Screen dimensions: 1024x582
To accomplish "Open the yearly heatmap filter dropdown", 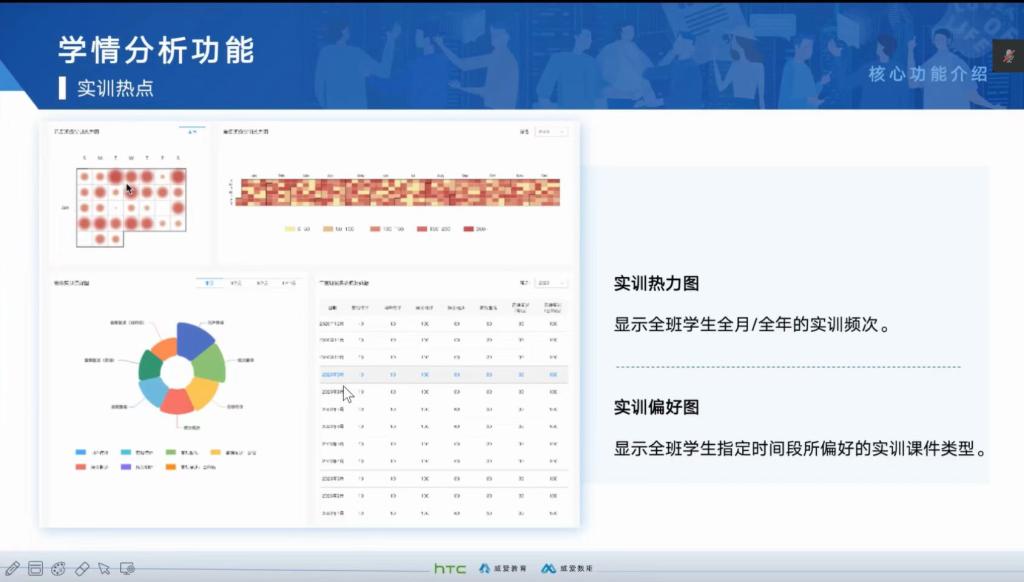I will coord(550,132).
